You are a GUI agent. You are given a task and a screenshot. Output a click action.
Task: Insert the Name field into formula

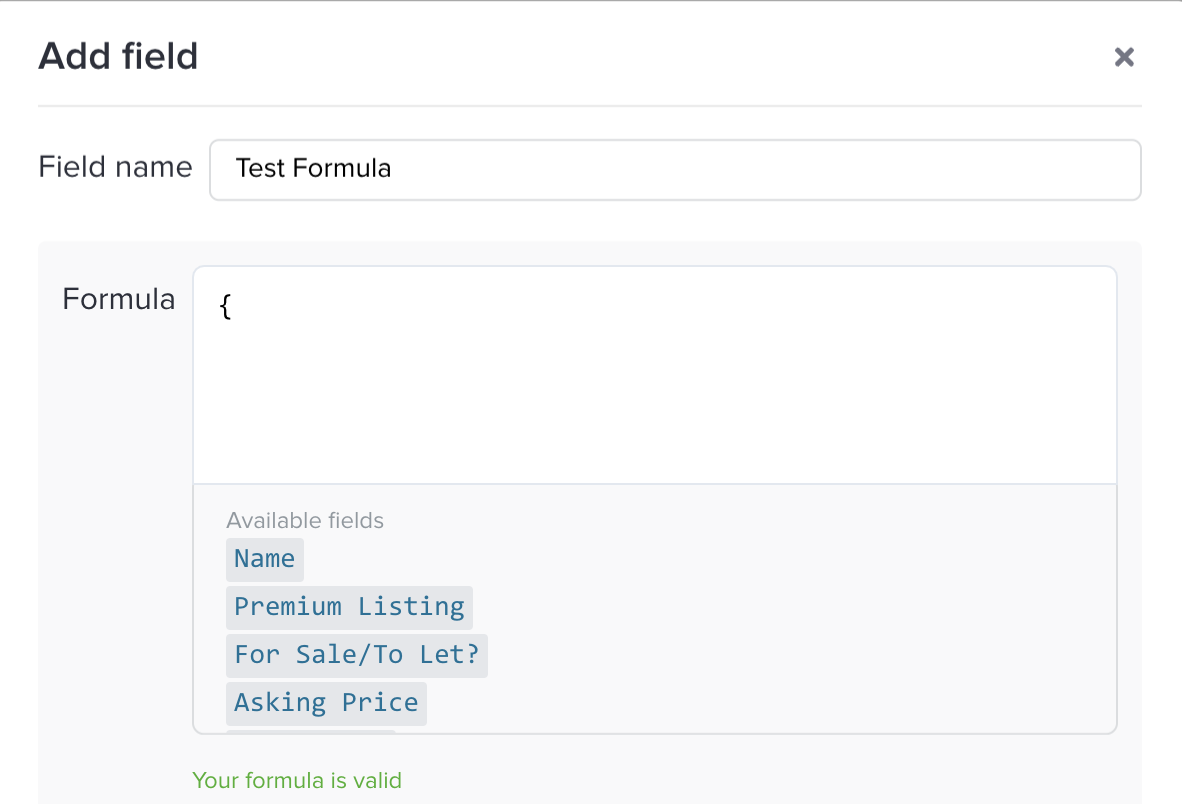[264, 559]
